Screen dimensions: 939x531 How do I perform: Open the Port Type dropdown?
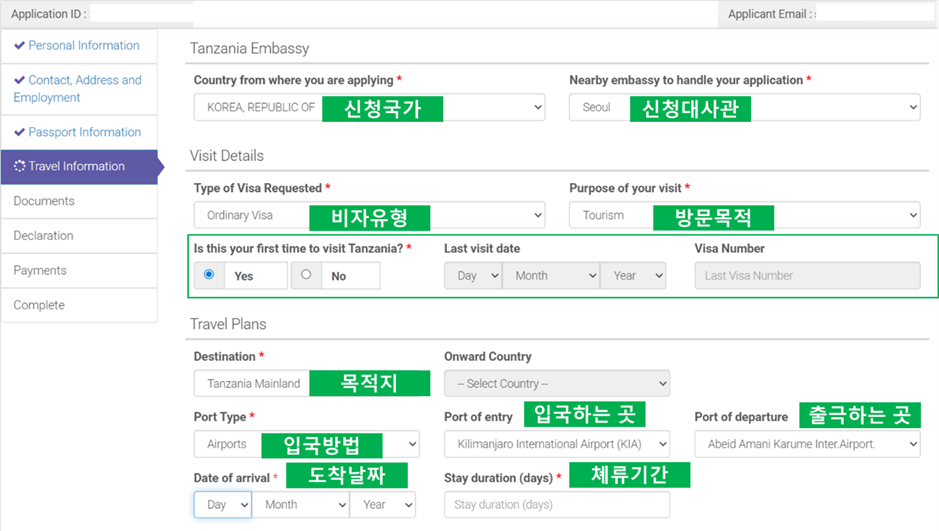point(307,444)
